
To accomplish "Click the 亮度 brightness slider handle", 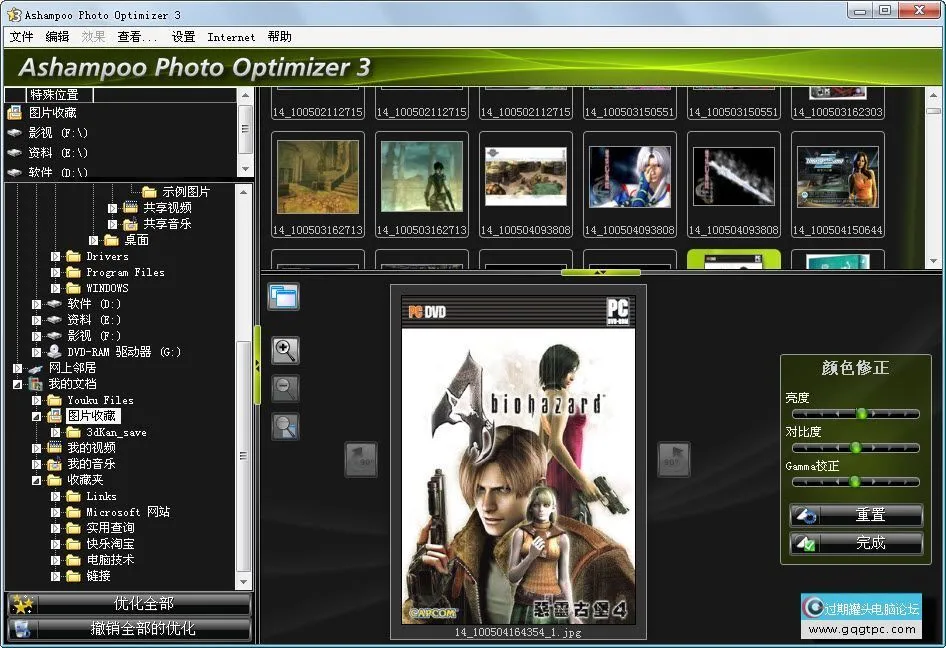I will [x=861, y=413].
